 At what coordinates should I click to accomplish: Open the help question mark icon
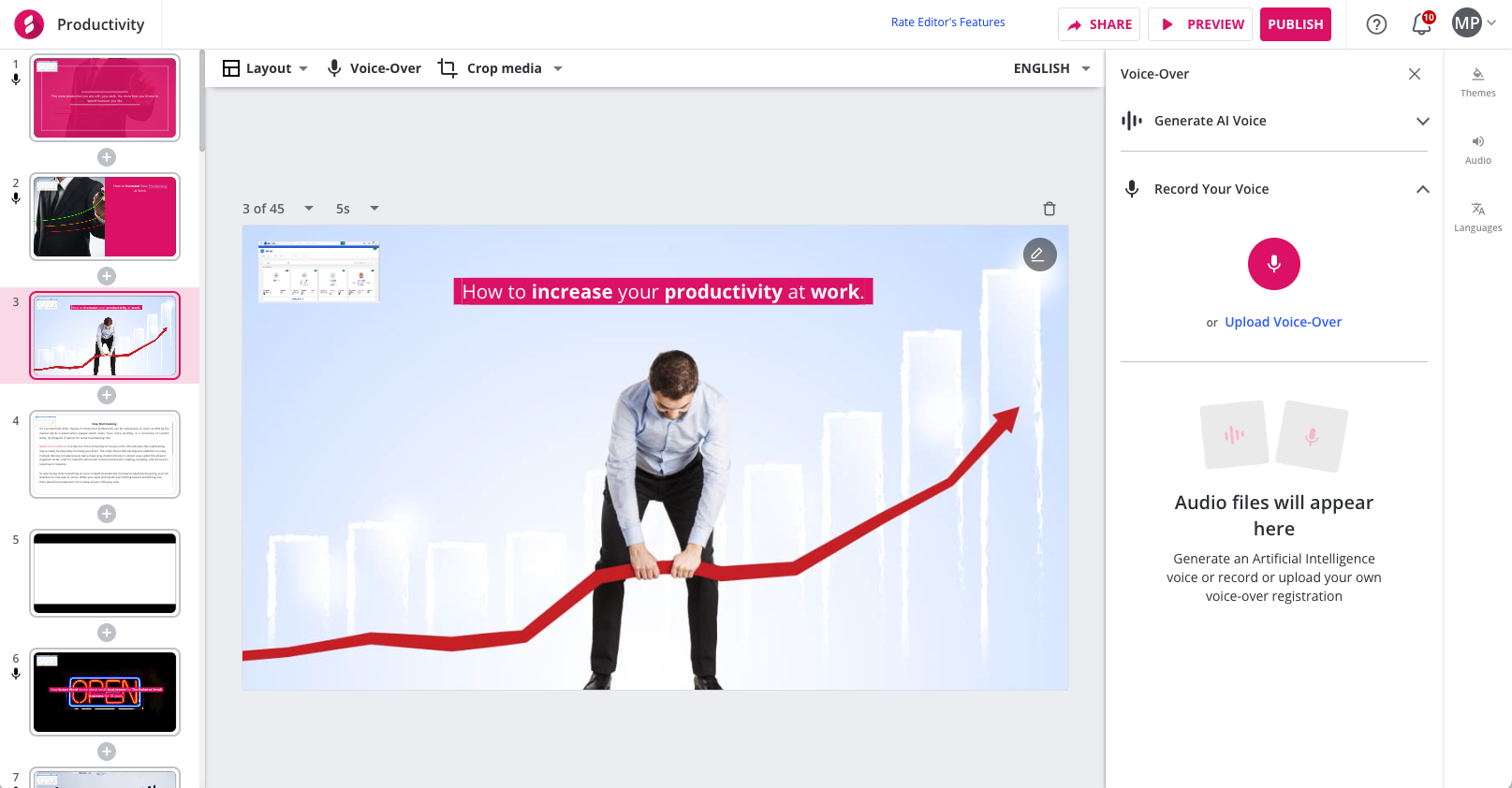[1376, 24]
